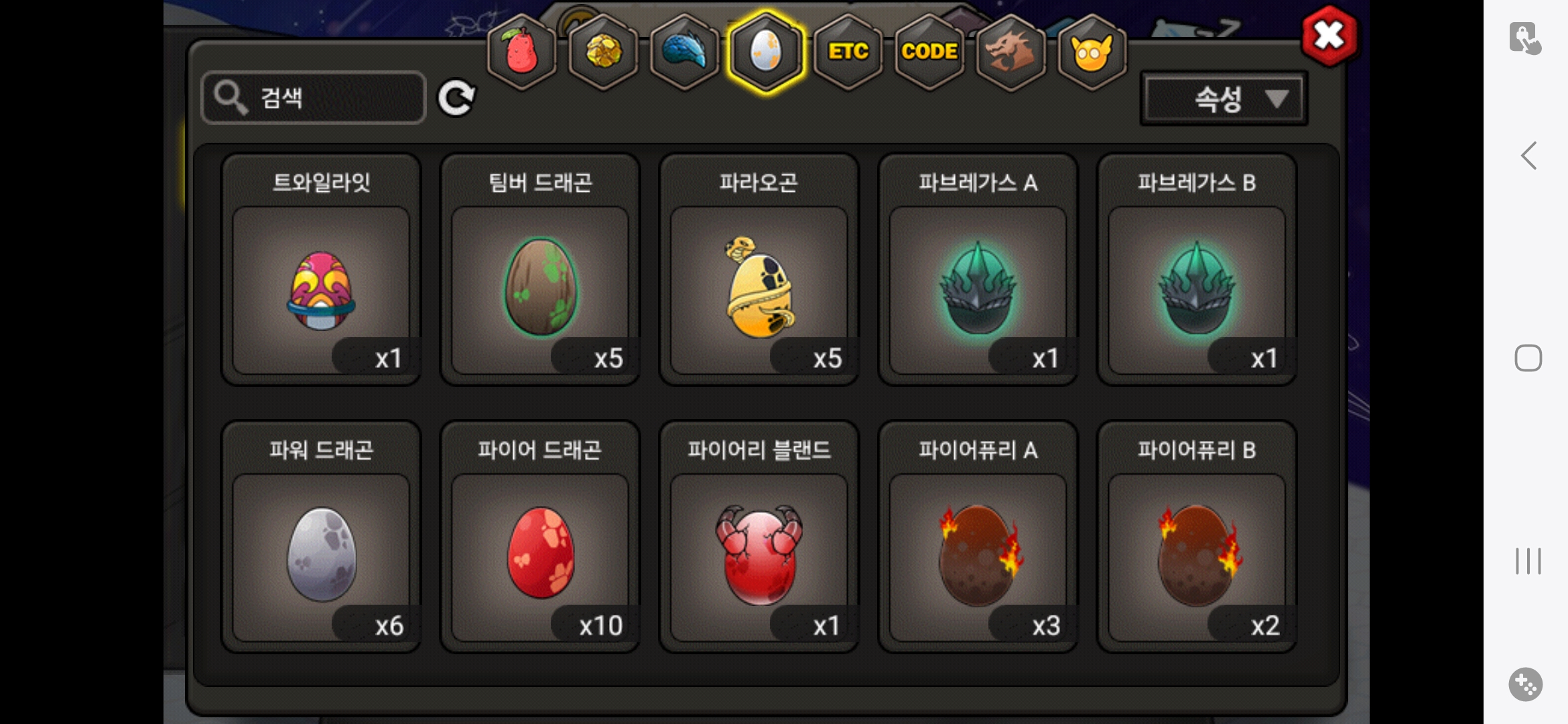This screenshot has width=1568, height=724.
Task: Expand the 속성 sort dropdown
Action: 1224,99
